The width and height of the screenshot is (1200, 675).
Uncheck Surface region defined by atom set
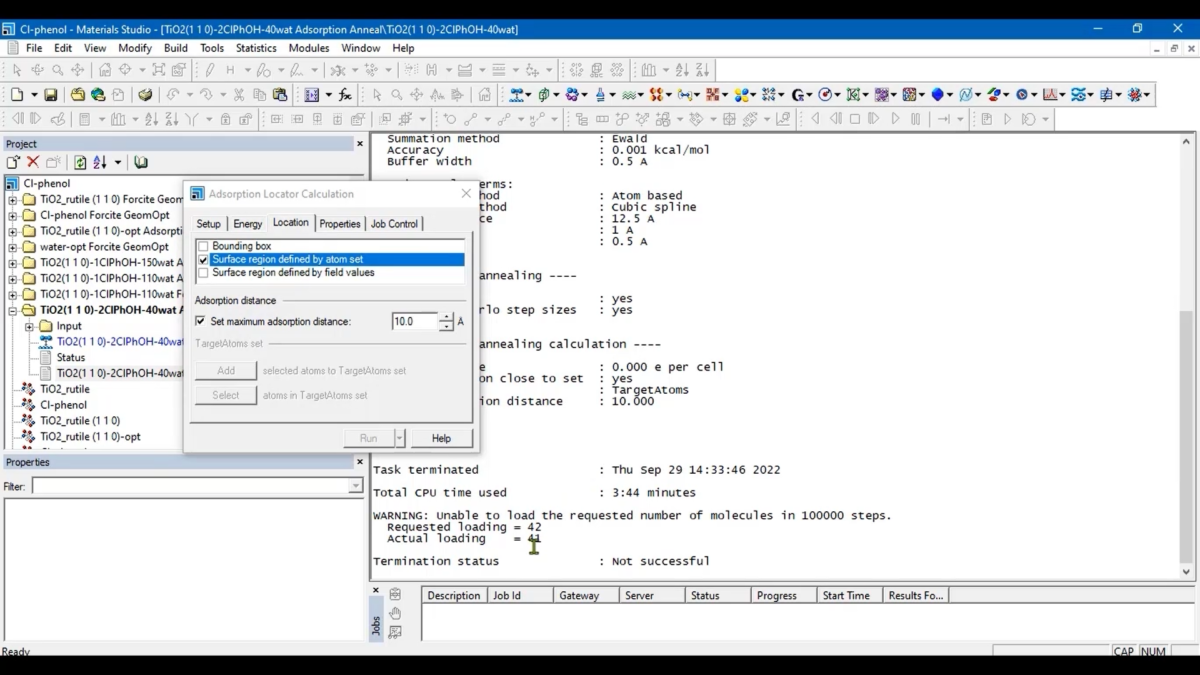coord(204,259)
